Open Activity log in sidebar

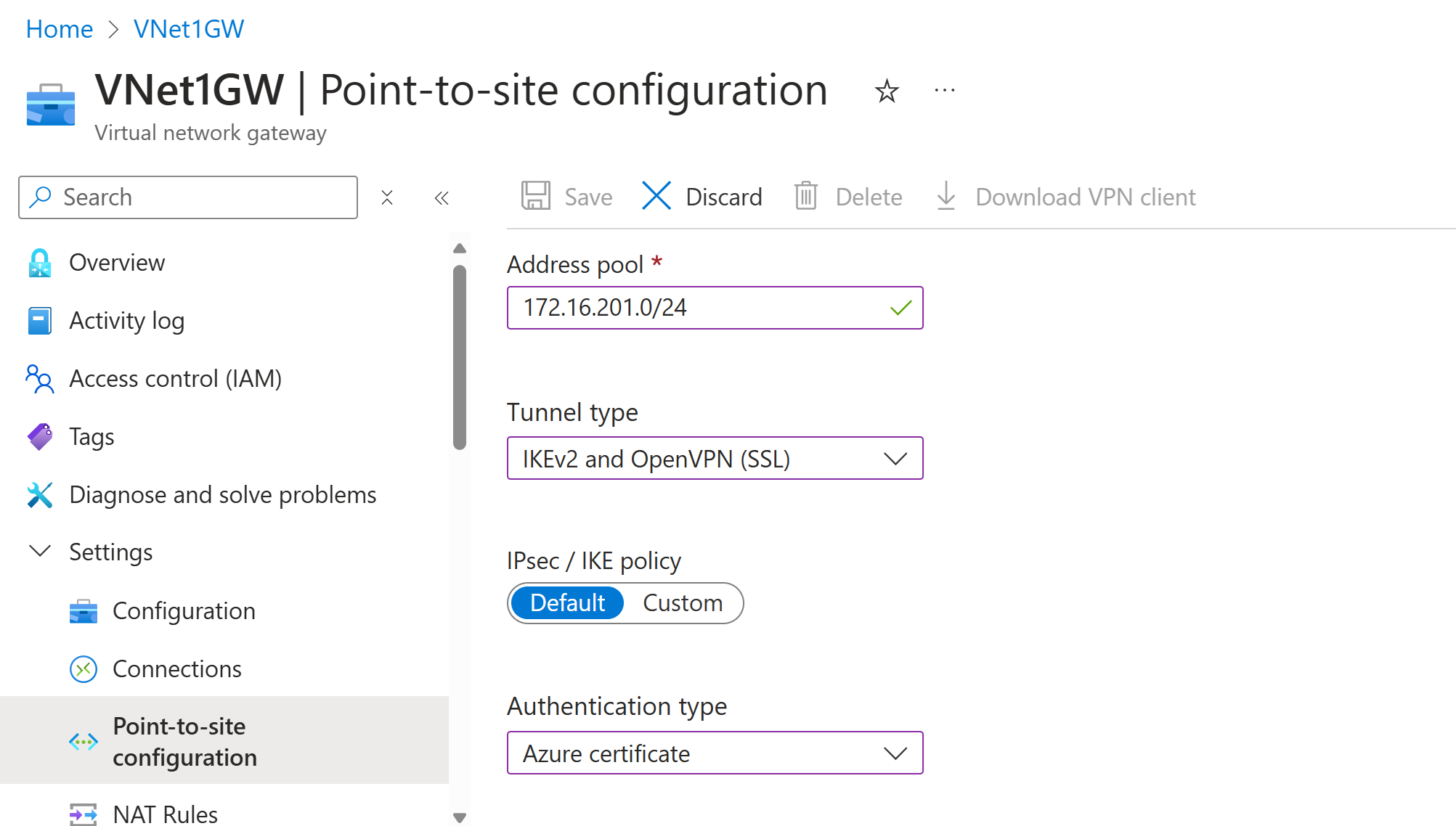click(126, 320)
